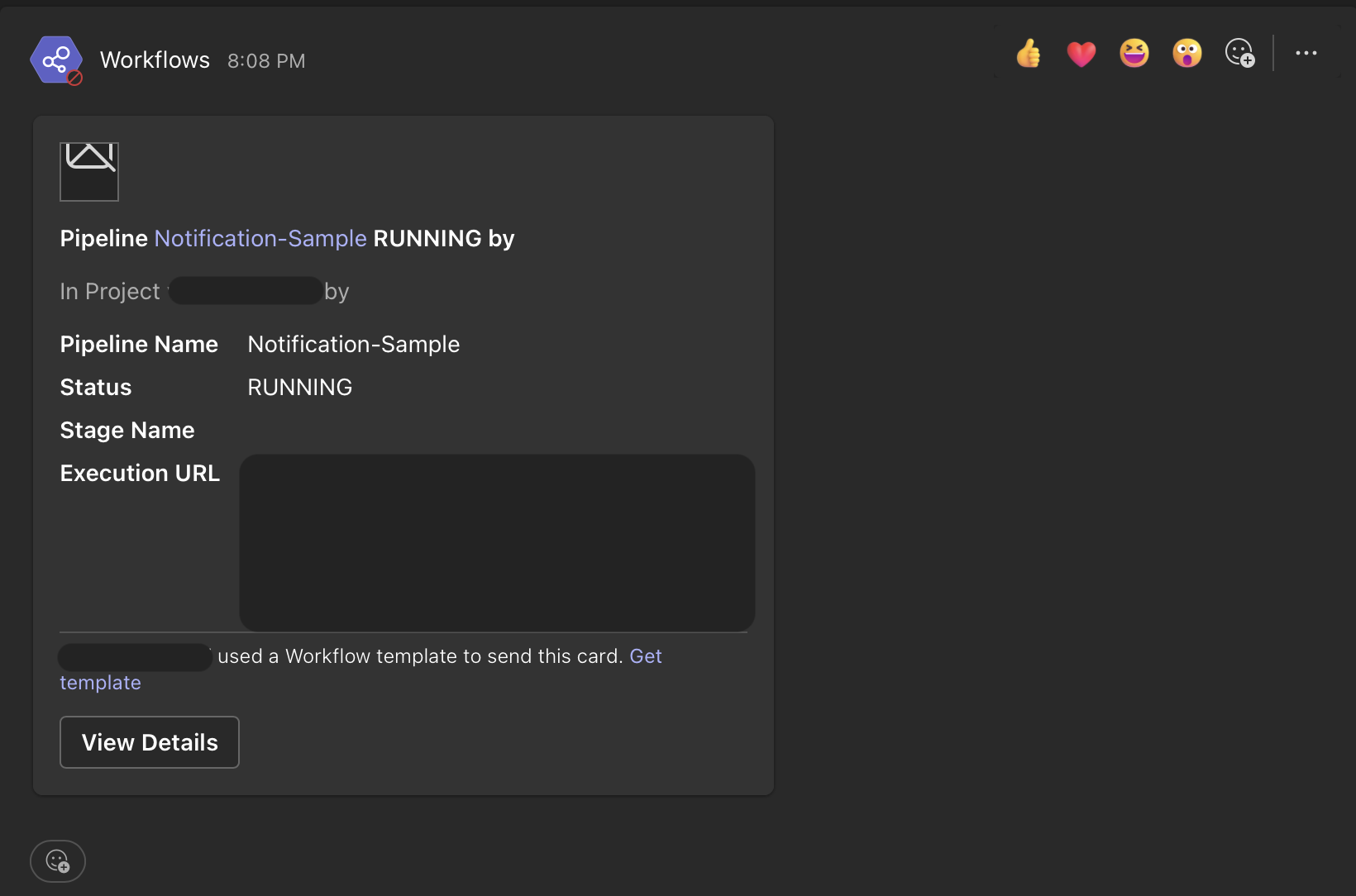
Task: Click the Stage Name field label
Action: click(127, 431)
